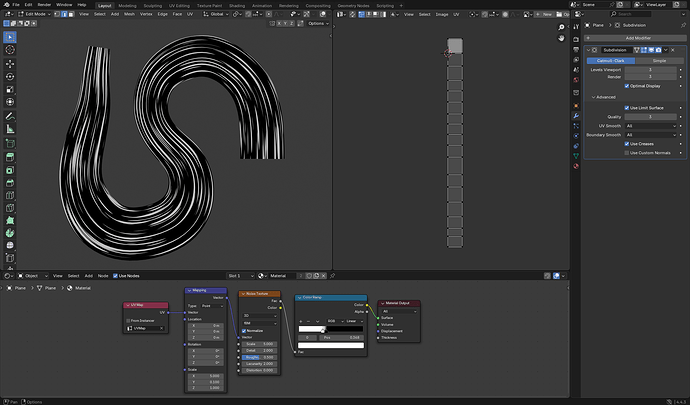This screenshot has height=405, width=690.
Task: Add color stop in Color Ramp
Action: [301, 321]
